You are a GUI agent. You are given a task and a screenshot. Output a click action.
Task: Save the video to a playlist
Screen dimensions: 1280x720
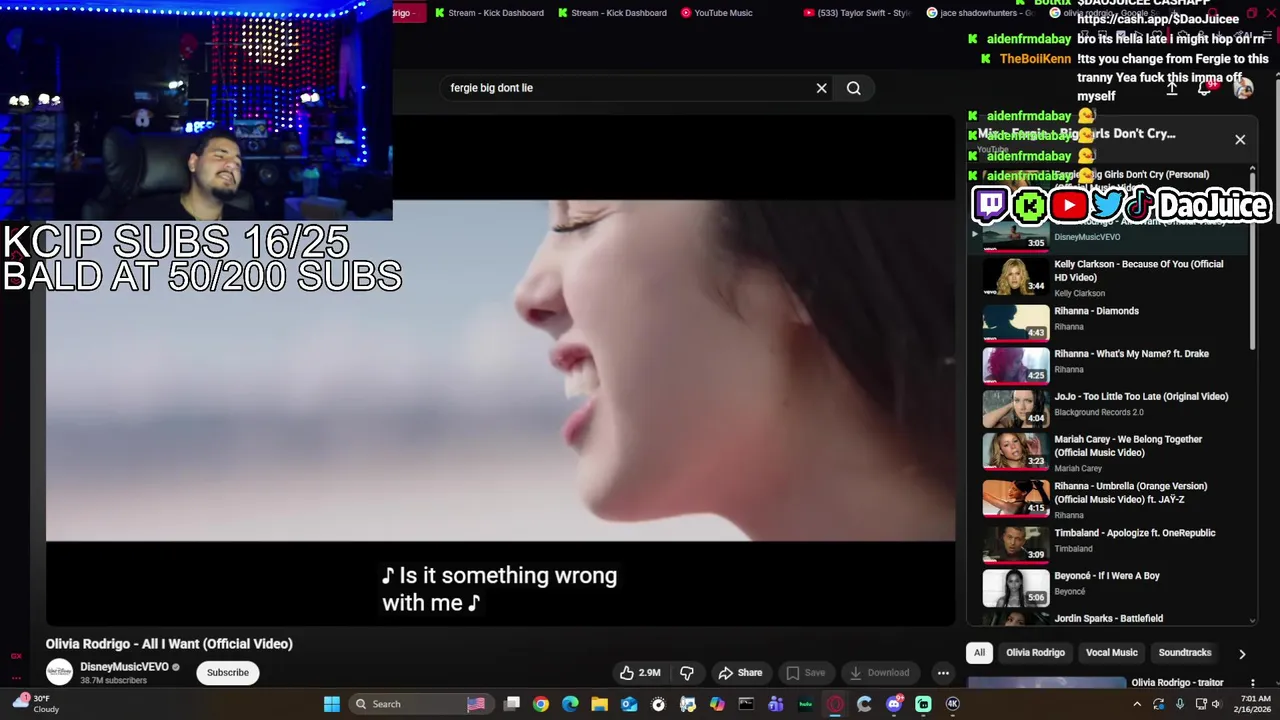tap(806, 673)
